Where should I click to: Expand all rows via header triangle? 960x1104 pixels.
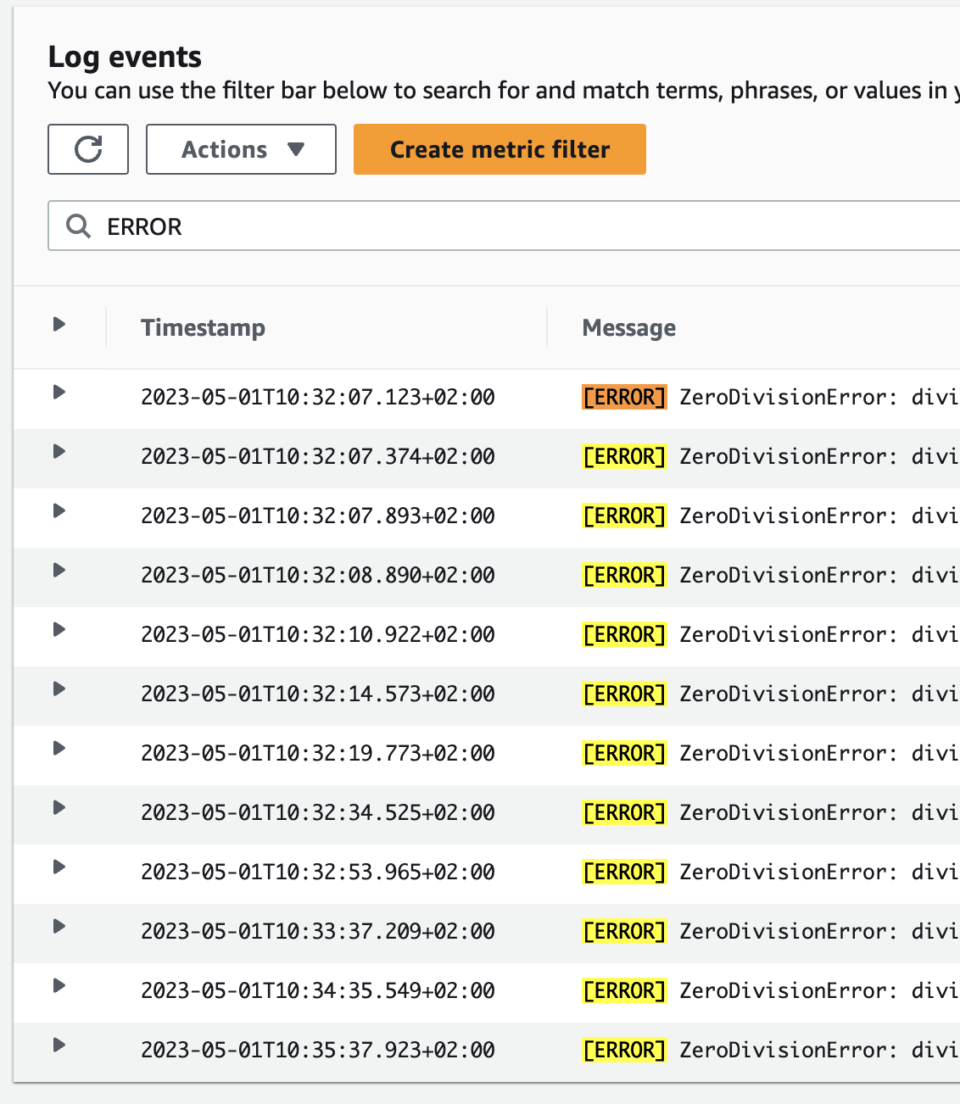59,324
